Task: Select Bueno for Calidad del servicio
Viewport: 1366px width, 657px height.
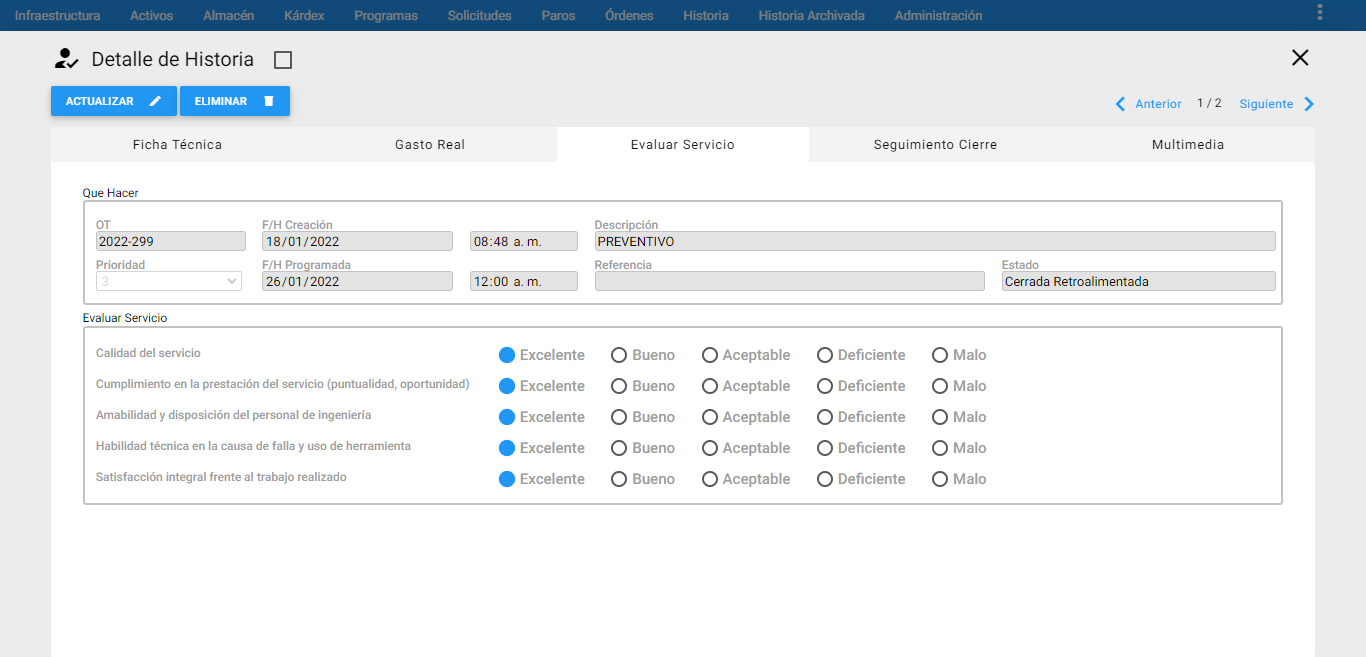Action: [x=619, y=355]
